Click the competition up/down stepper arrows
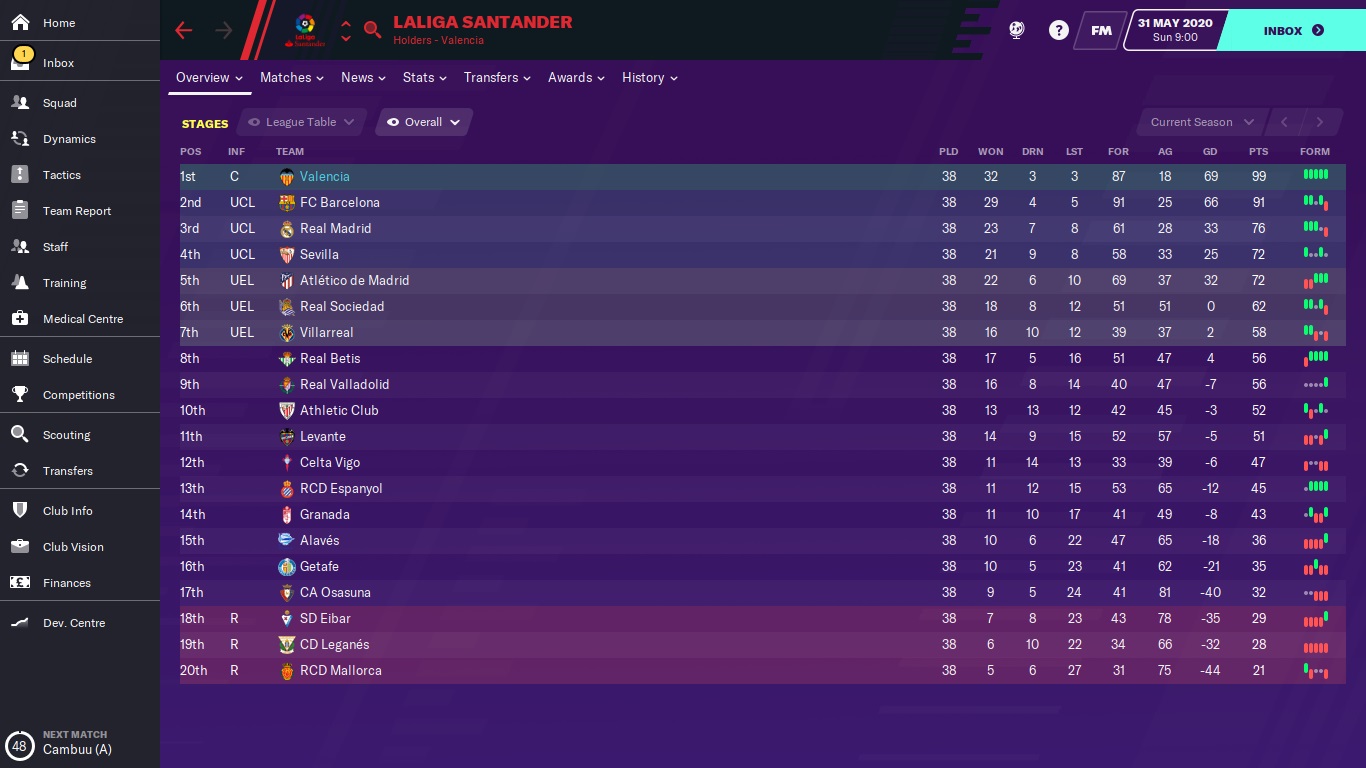Image resolution: width=1366 pixels, height=768 pixels. pos(346,30)
